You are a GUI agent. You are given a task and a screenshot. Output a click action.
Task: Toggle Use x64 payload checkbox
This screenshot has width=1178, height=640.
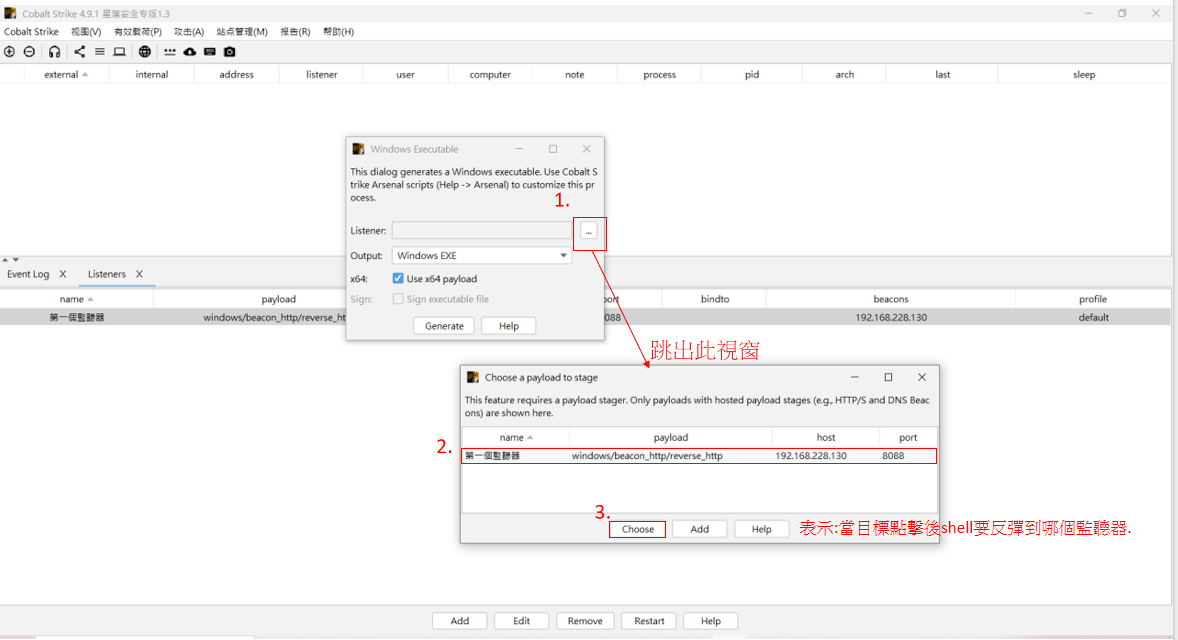coord(398,279)
